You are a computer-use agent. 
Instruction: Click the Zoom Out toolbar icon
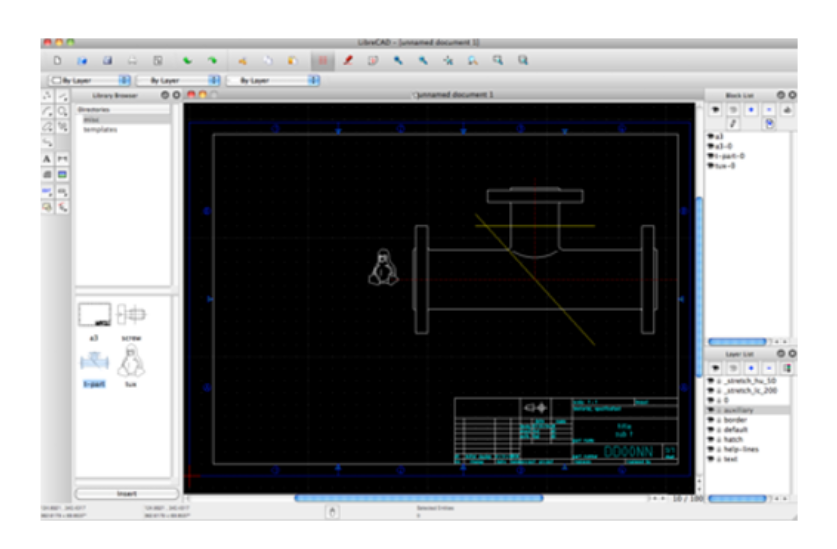pyautogui.click(x=423, y=60)
